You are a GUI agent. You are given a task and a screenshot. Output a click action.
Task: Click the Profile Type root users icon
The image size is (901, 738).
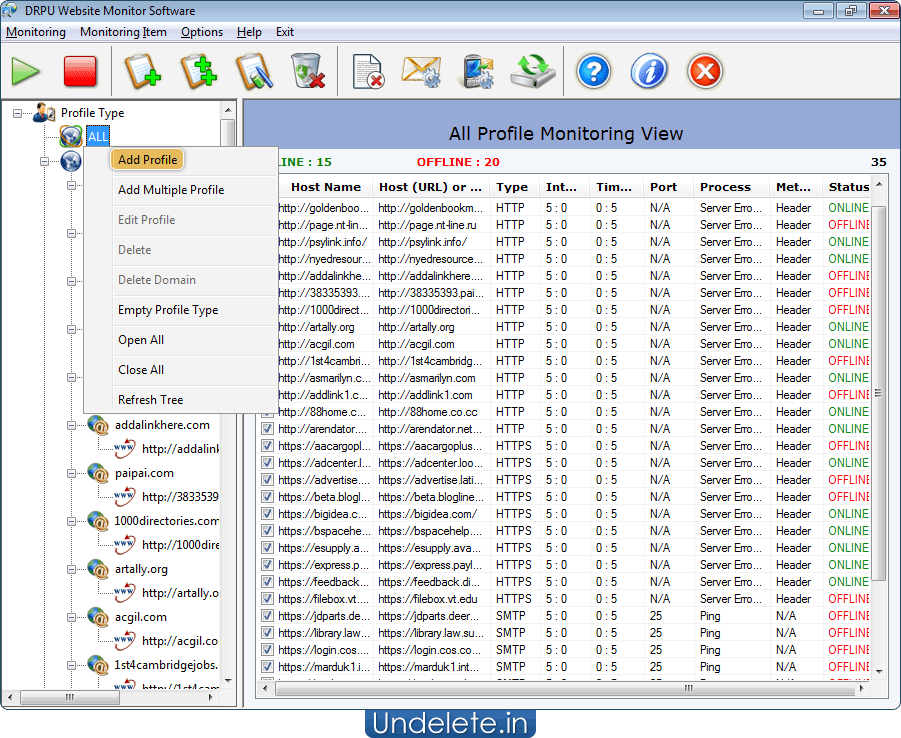(44, 113)
